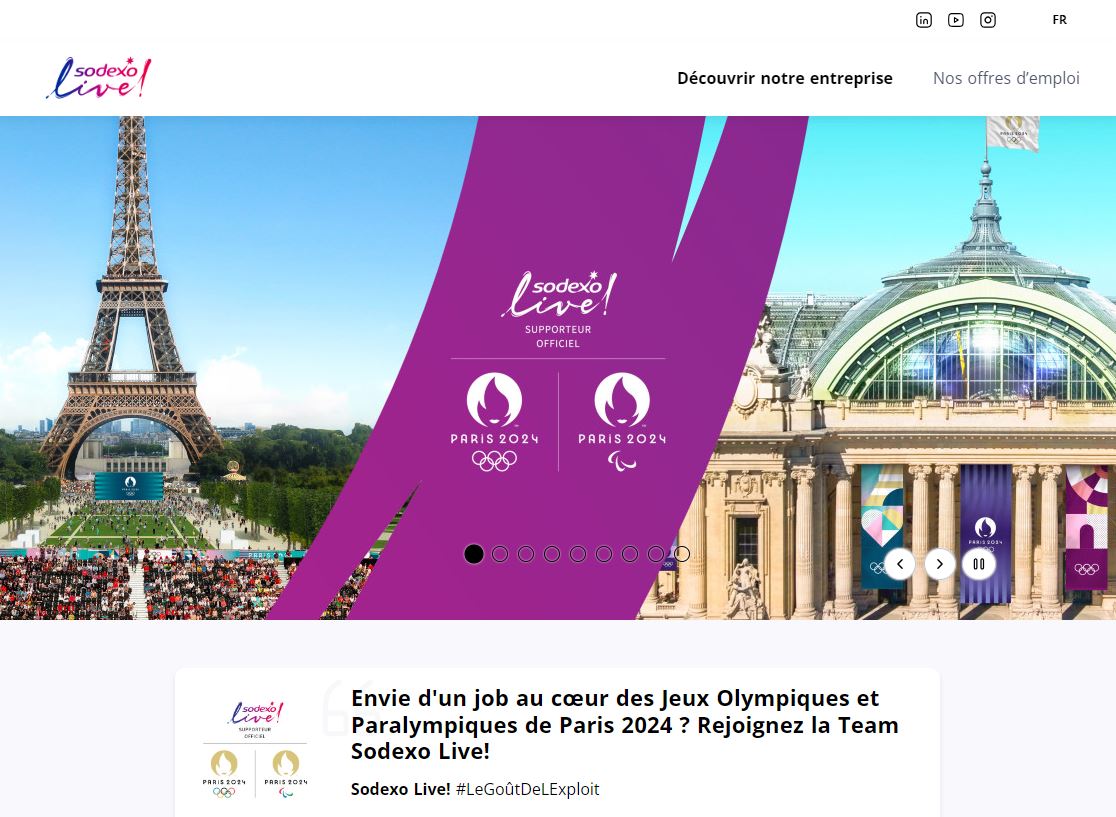This screenshot has height=817, width=1116.
Task: Open Nos offres d'emploi menu item
Action: (1006, 78)
